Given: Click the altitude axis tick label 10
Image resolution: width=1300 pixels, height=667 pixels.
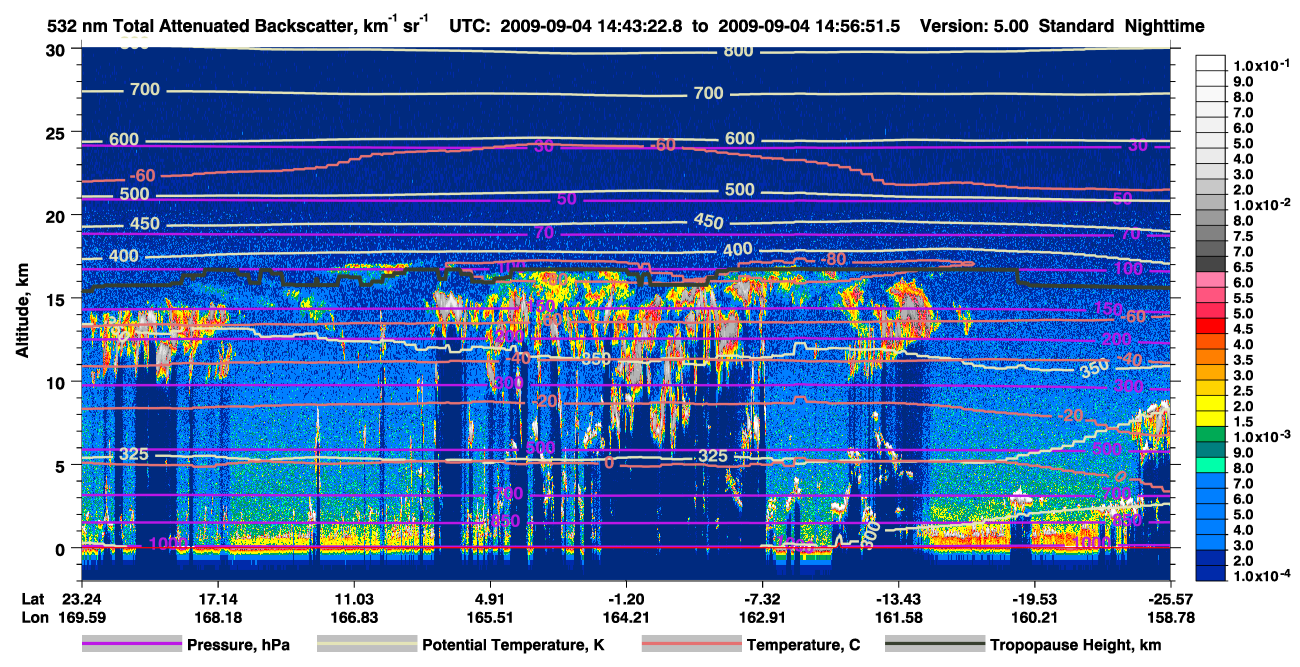Looking at the screenshot, I should (x=58, y=382).
